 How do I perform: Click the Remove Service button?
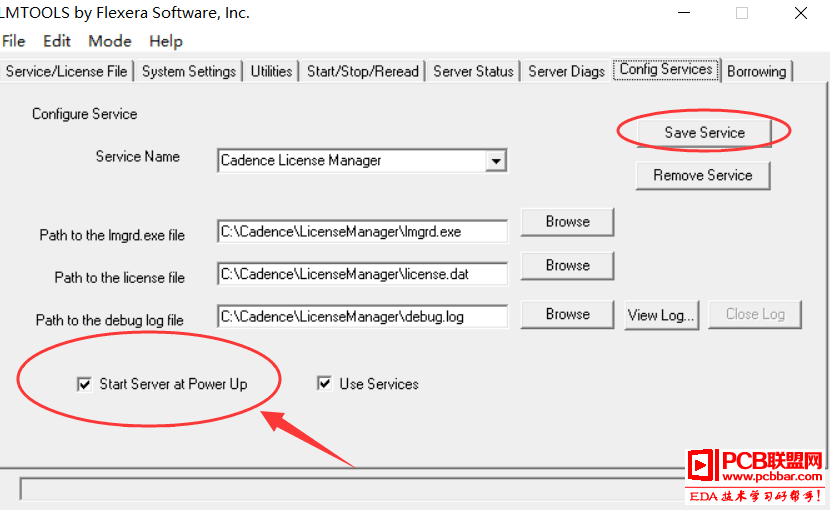[x=702, y=175]
